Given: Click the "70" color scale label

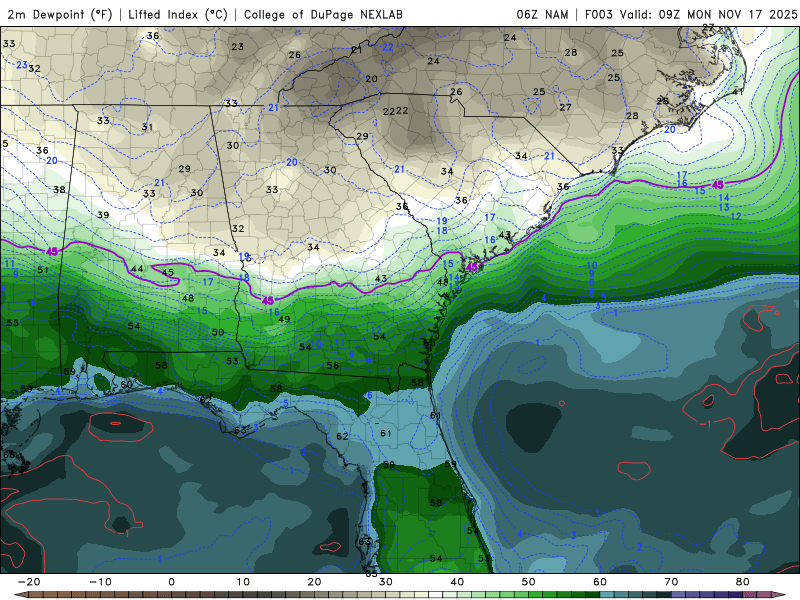Looking at the screenshot, I should coord(671,582).
